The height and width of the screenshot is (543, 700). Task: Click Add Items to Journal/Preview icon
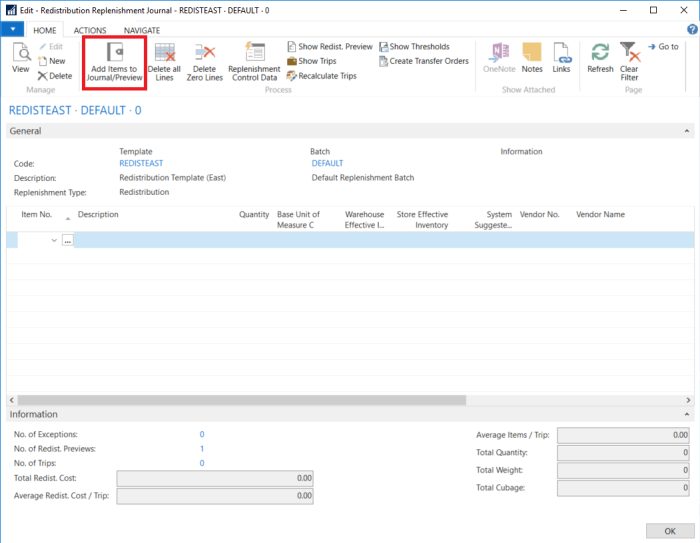(114, 54)
